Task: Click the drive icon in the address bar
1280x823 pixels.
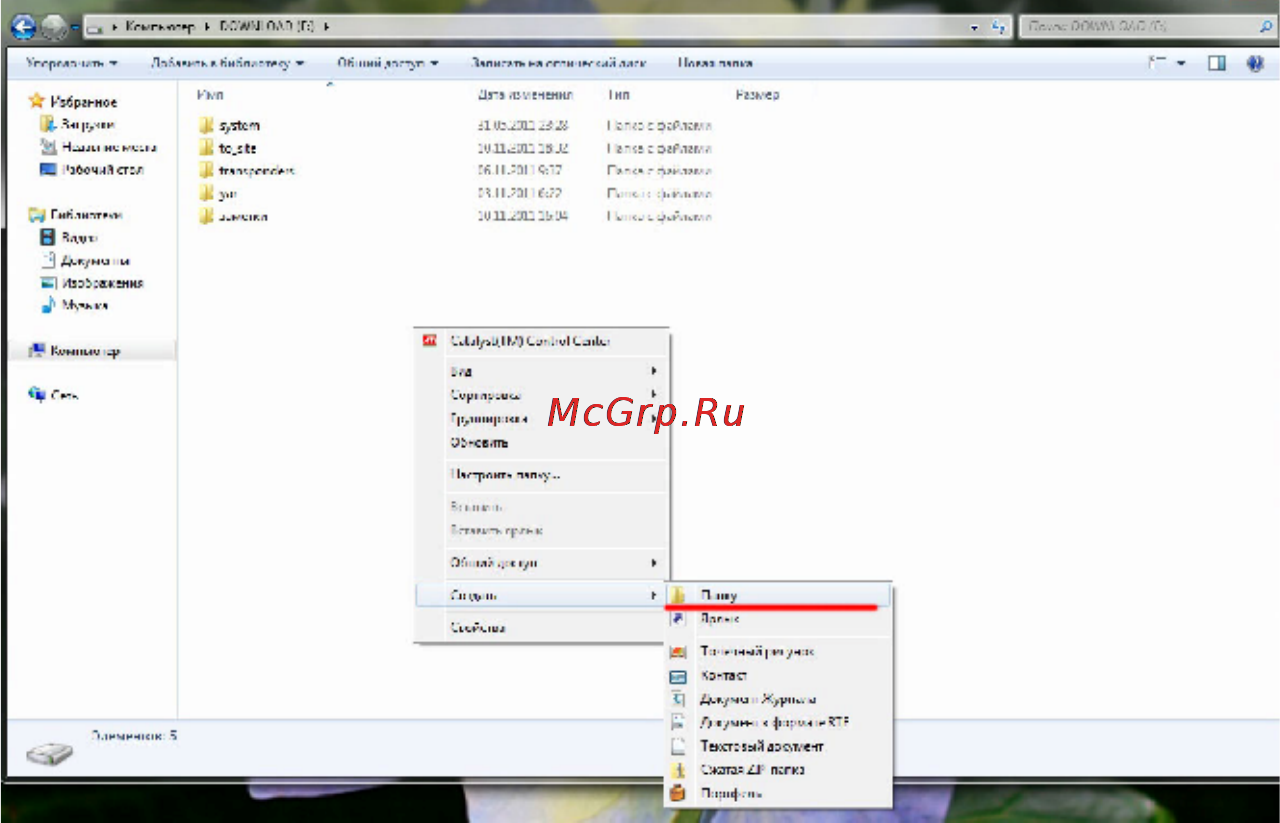Action: (x=97, y=27)
